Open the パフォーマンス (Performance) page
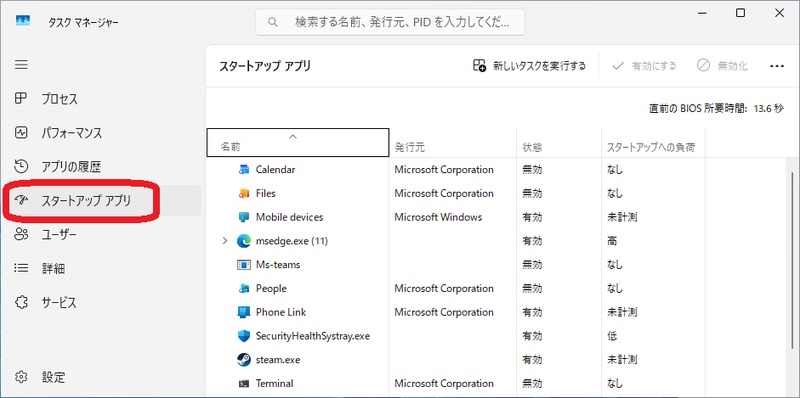800x398 pixels. tap(102, 133)
